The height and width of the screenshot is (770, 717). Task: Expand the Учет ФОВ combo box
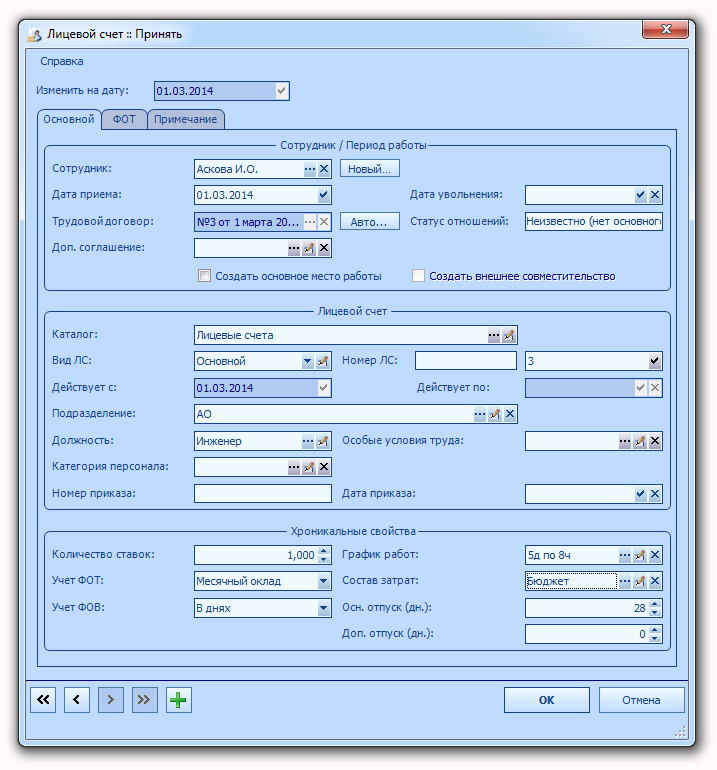(x=323, y=608)
